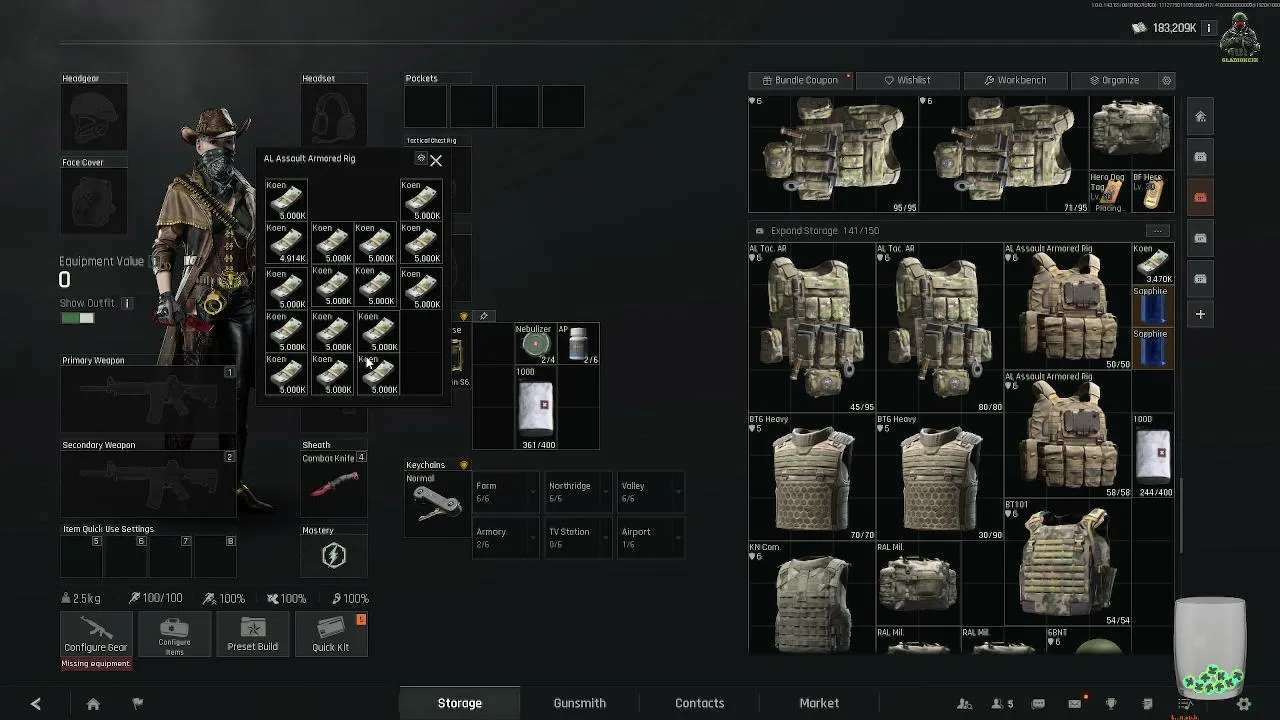Click Expand Storage 141/150

pyautogui.click(x=816, y=231)
